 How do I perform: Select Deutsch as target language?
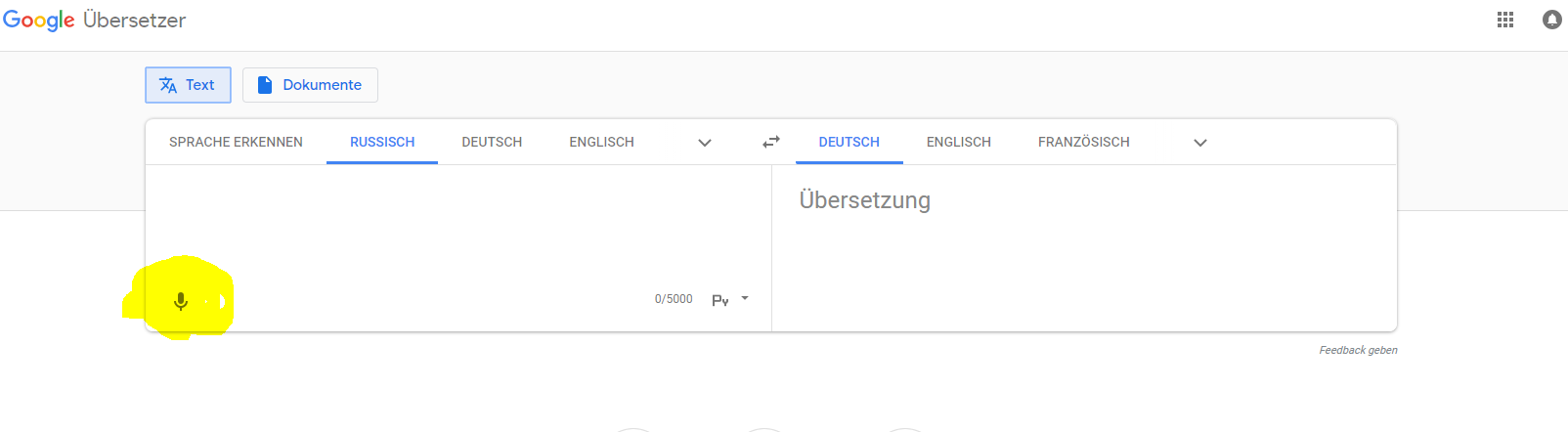point(849,142)
